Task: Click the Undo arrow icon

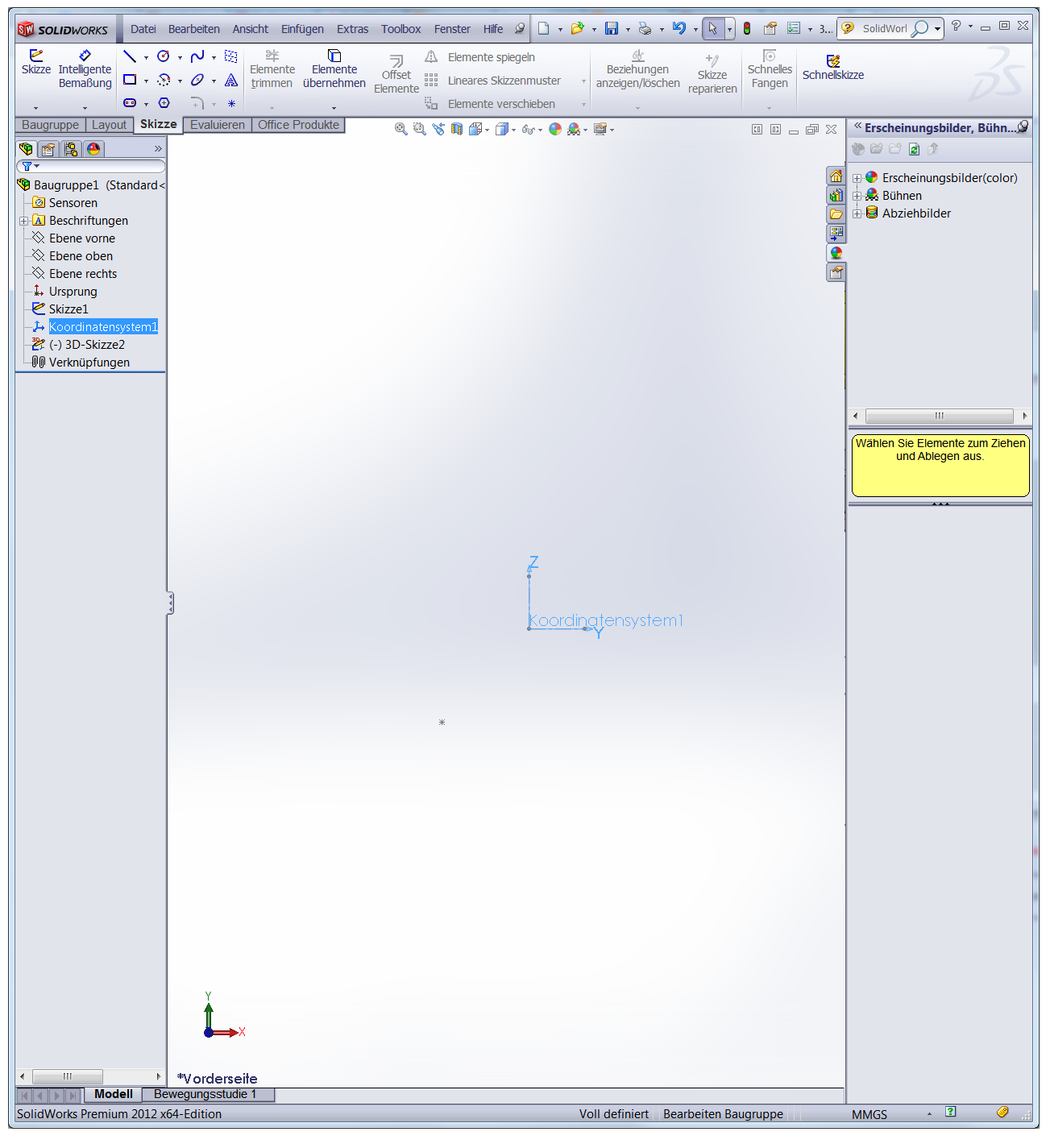Action: point(679,29)
